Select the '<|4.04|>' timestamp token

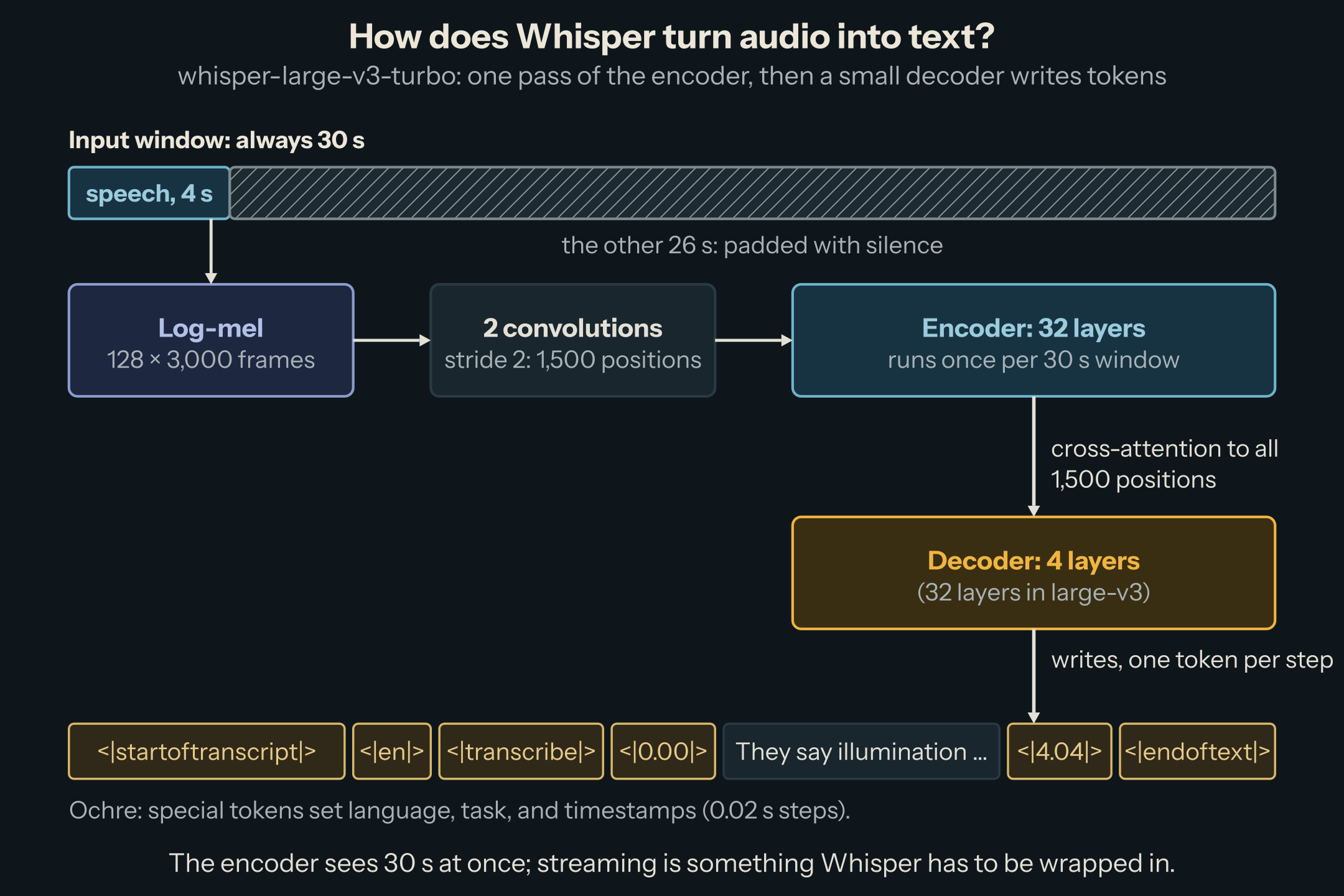pos(1060,751)
